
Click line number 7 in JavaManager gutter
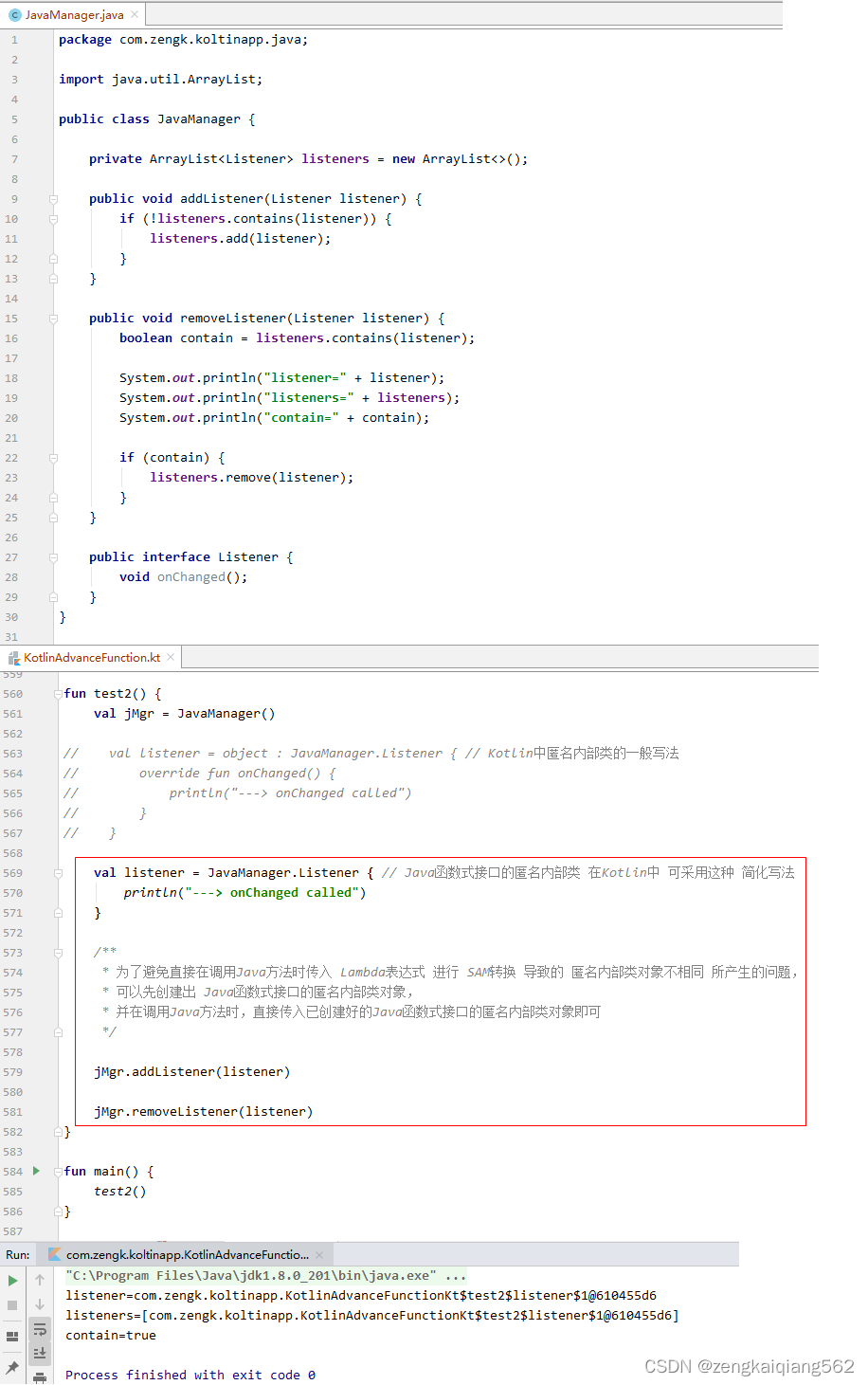tap(14, 159)
